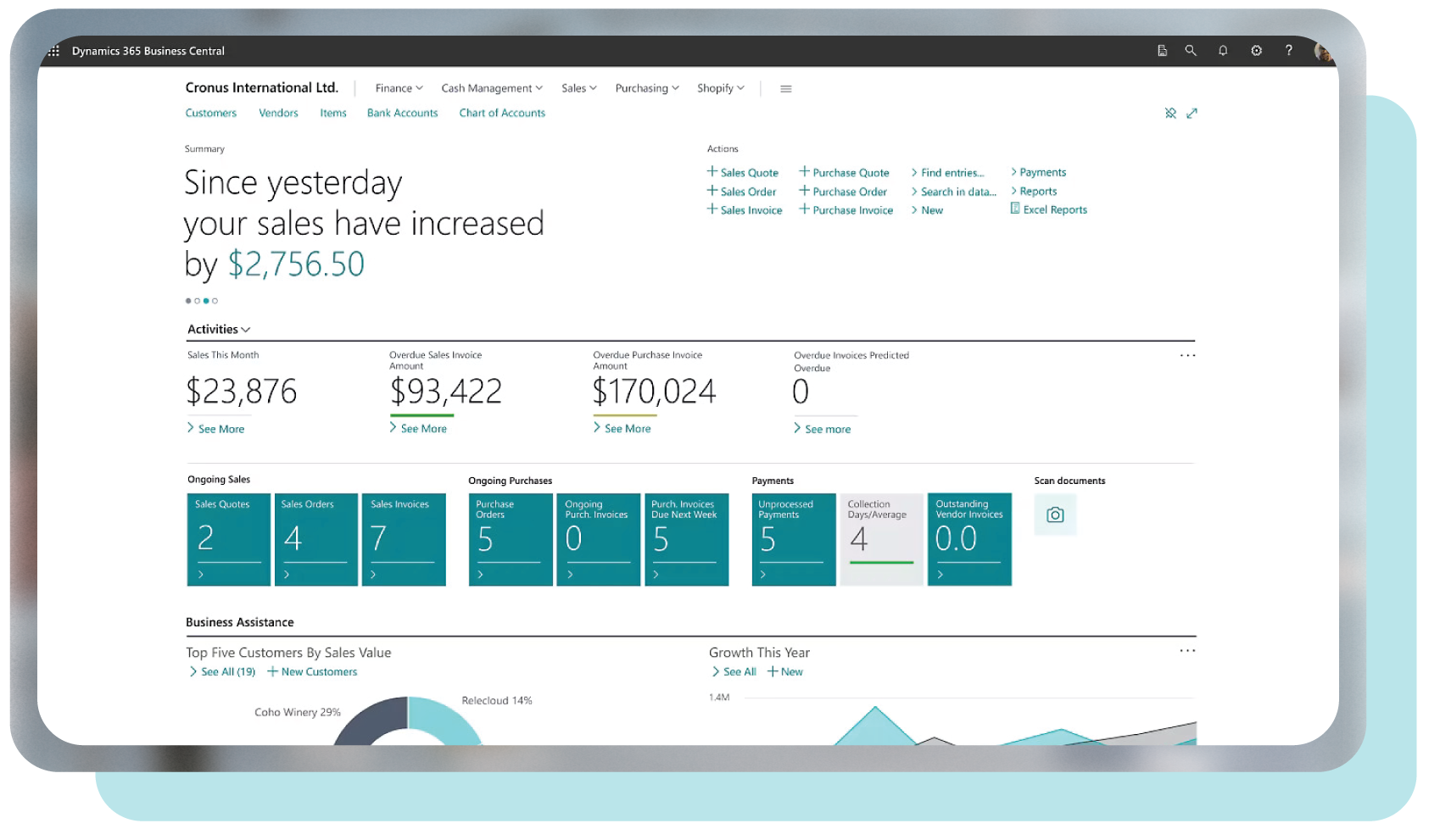Viewport: 1440px width, 840px height.
Task: See More under Sales This Month
Action: (216, 429)
